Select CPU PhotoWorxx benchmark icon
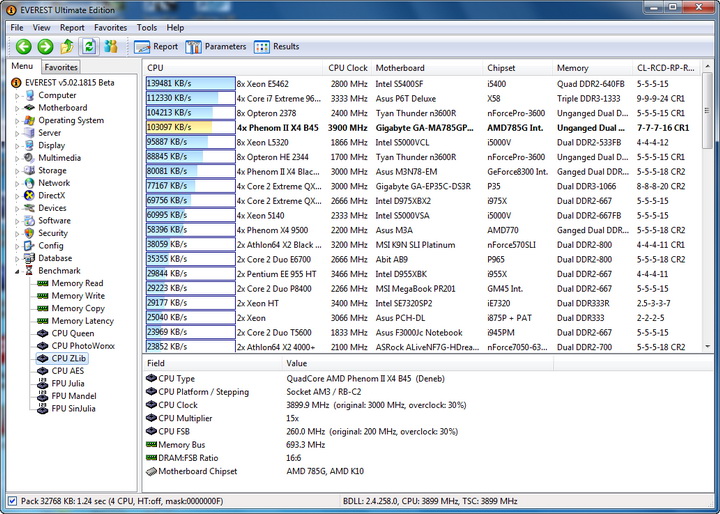Viewport: 720px width, 514px height. 43,346
